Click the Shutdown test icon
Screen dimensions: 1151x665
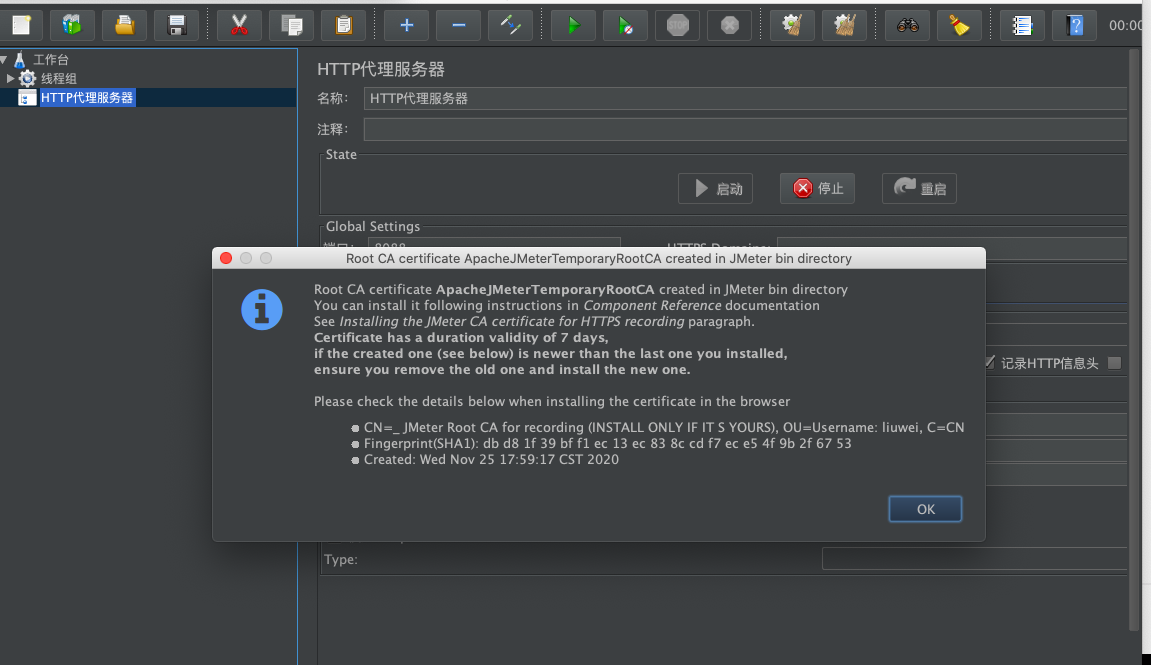[x=730, y=25]
